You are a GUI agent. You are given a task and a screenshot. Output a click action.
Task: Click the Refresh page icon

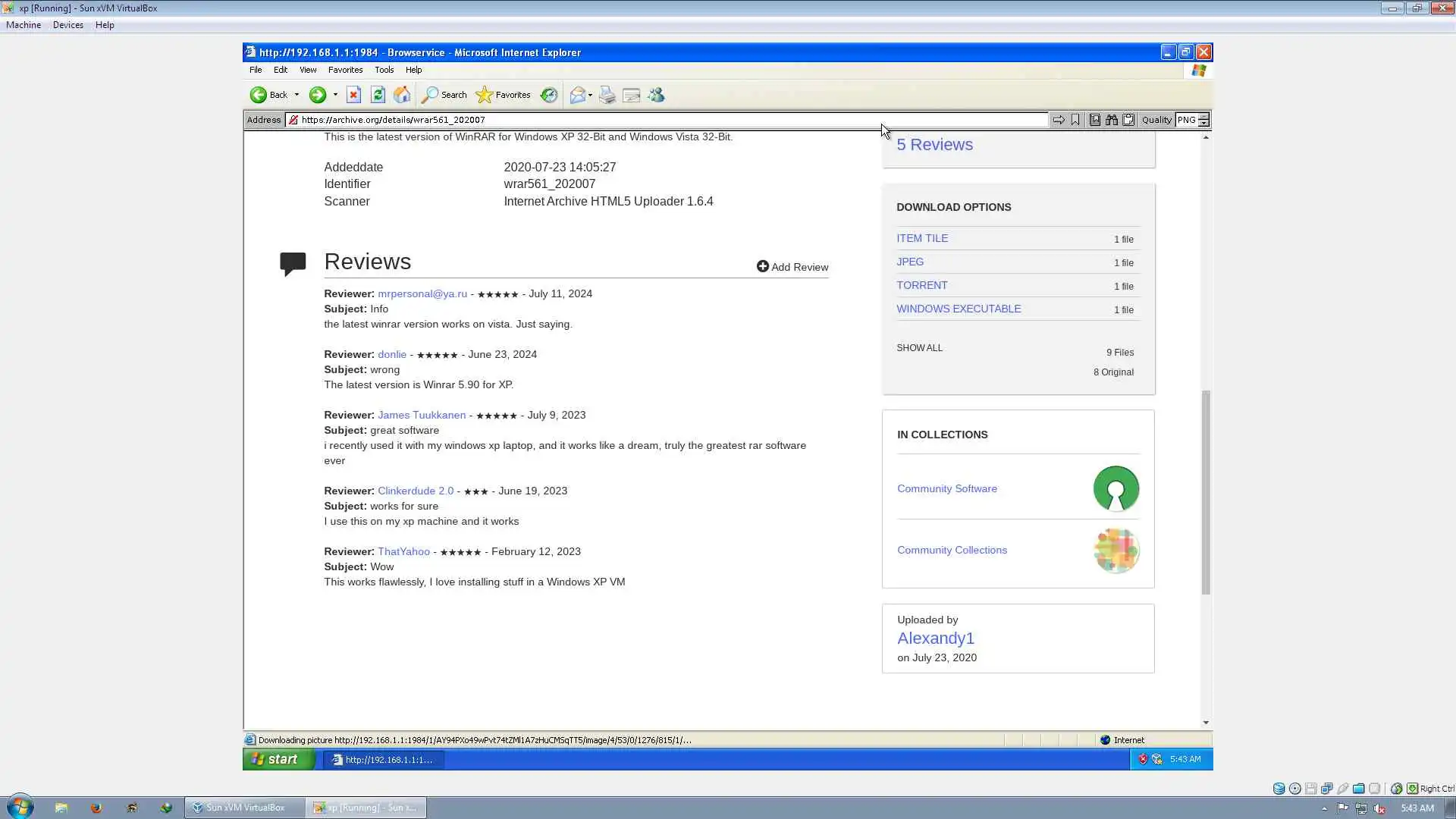(x=378, y=95)
